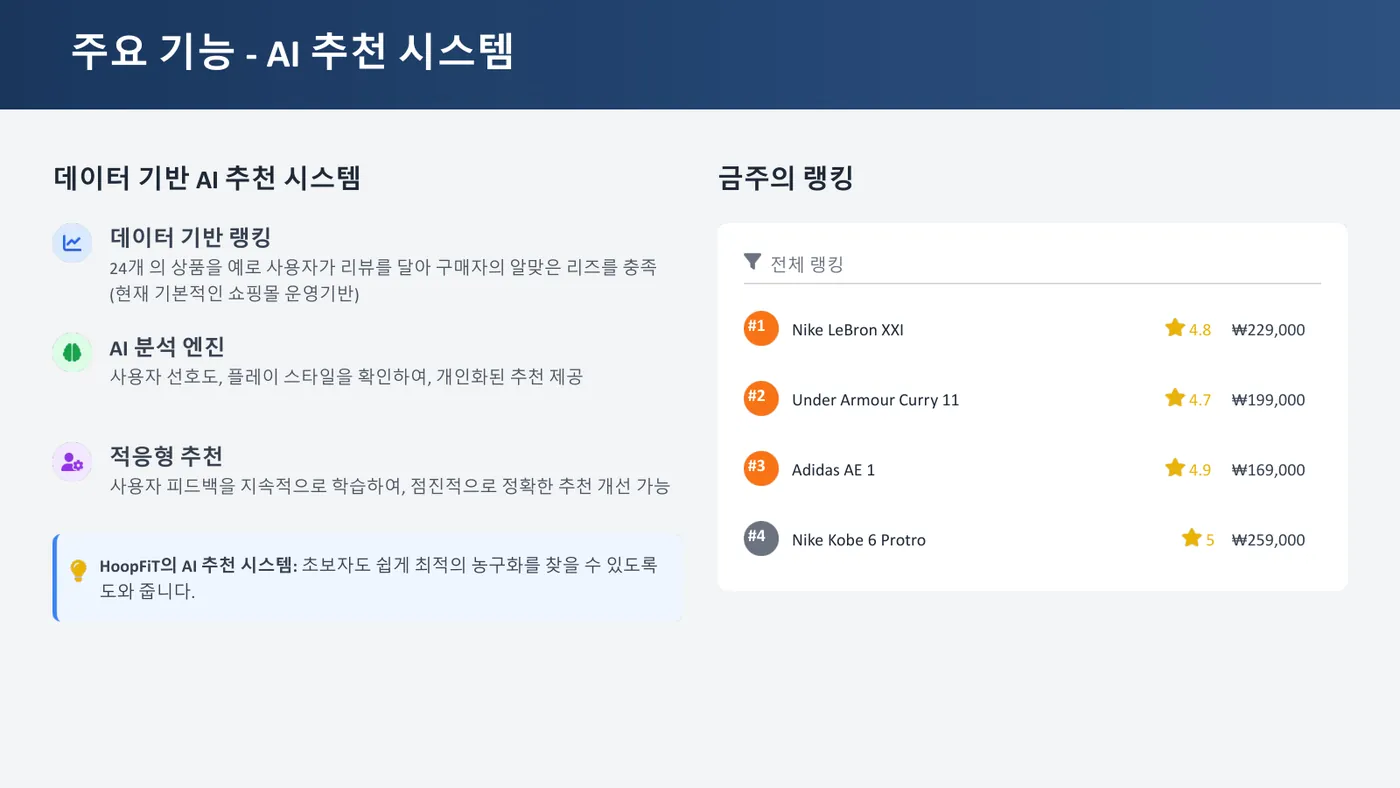
Task: Click the filter funnel icon by 전체 랭킹
Action: coord(753,262)
